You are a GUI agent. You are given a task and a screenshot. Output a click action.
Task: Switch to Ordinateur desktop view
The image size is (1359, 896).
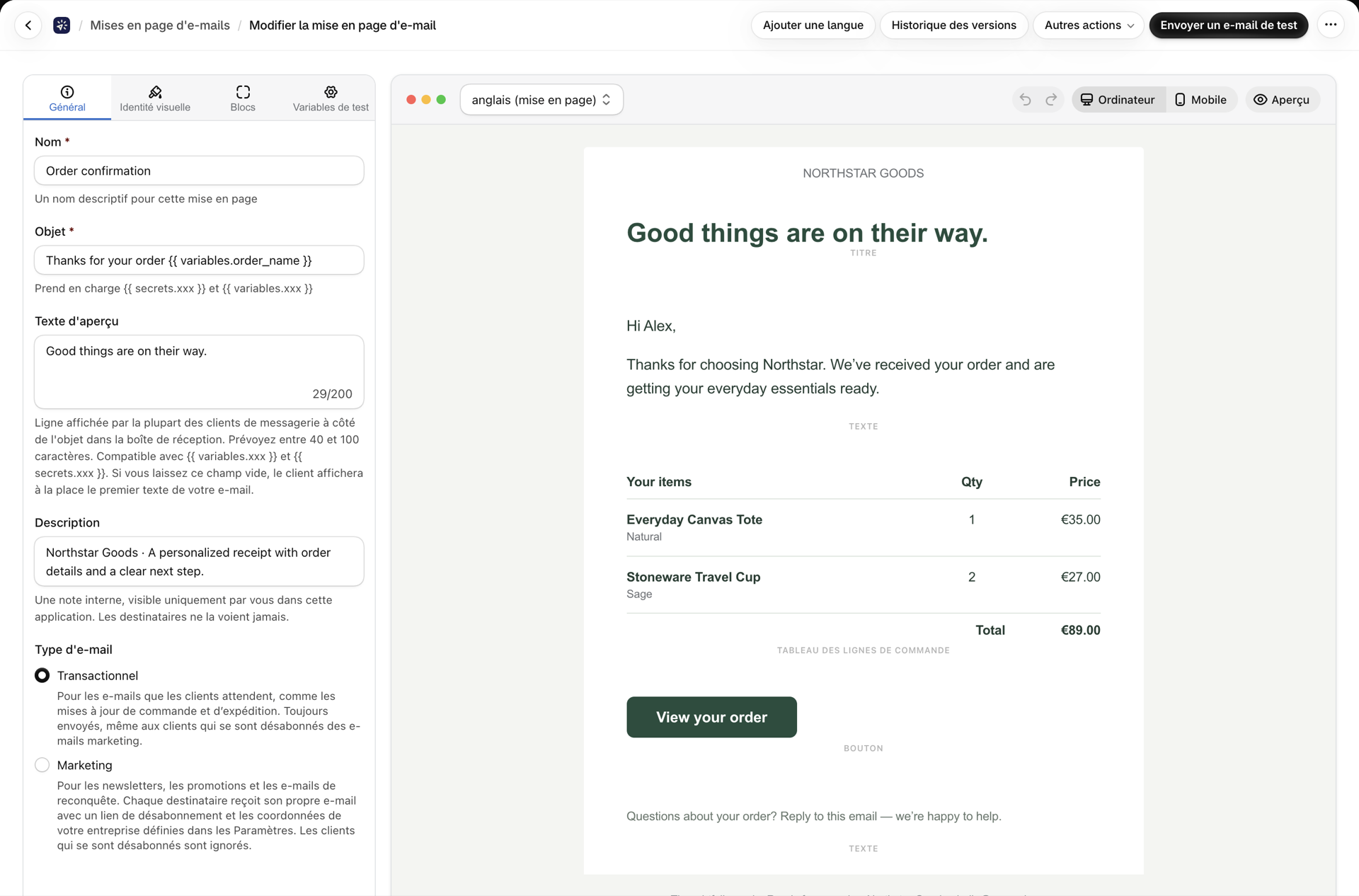click(1118, 100)
